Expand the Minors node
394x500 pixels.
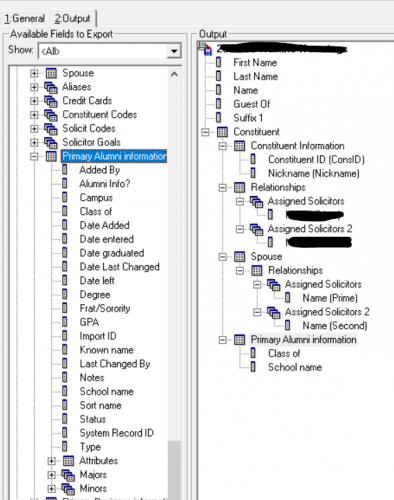pyautogui.click(x=51, y=489)
